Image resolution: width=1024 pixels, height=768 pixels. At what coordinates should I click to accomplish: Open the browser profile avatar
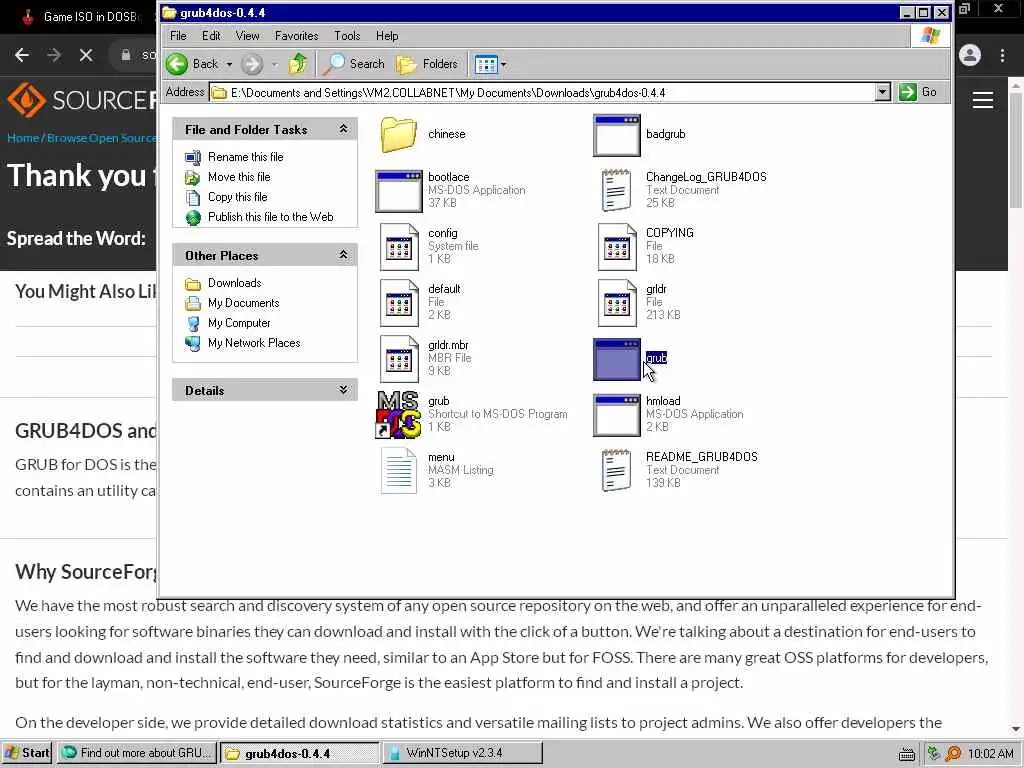970,55
